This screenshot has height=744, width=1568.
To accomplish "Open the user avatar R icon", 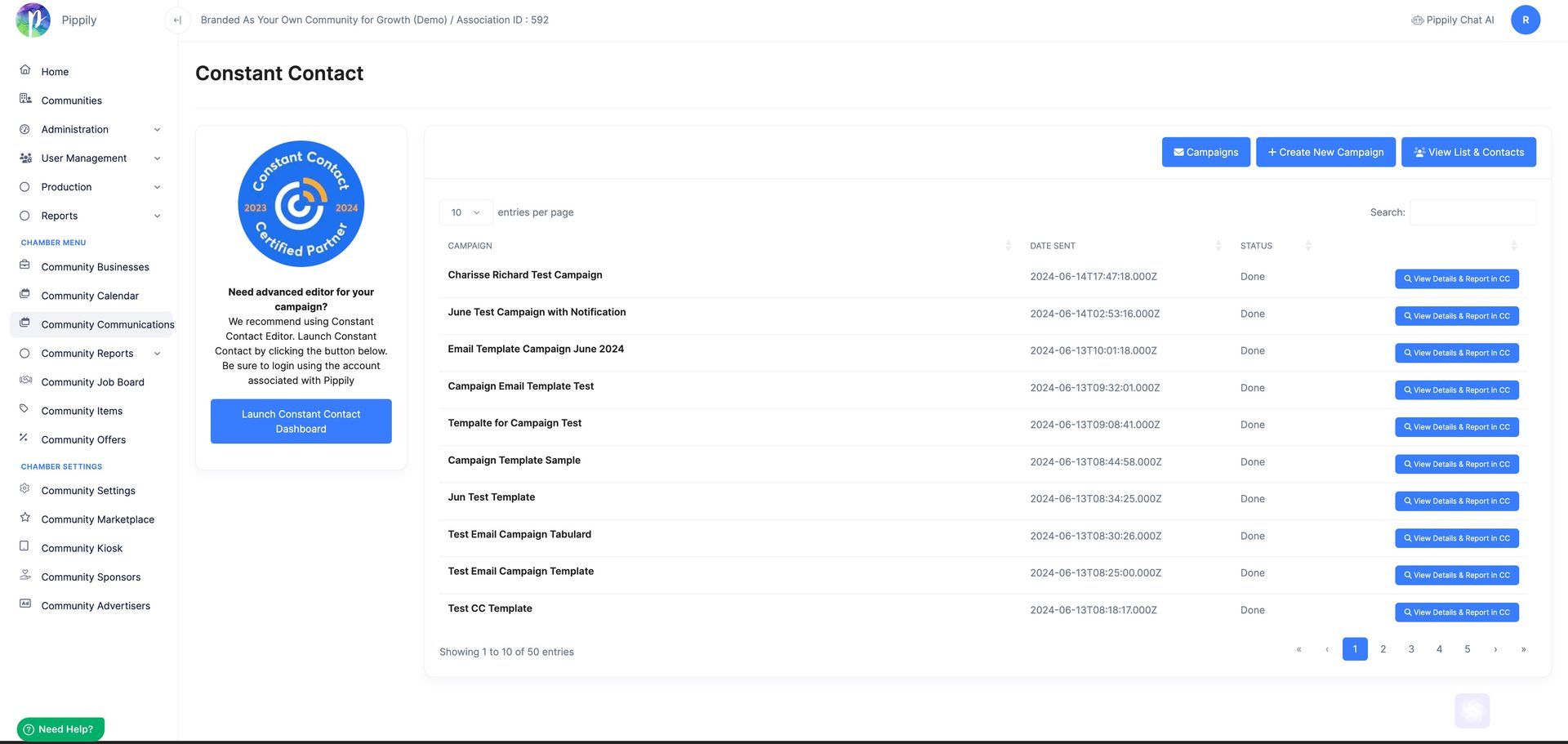I will pos(1525,20).
